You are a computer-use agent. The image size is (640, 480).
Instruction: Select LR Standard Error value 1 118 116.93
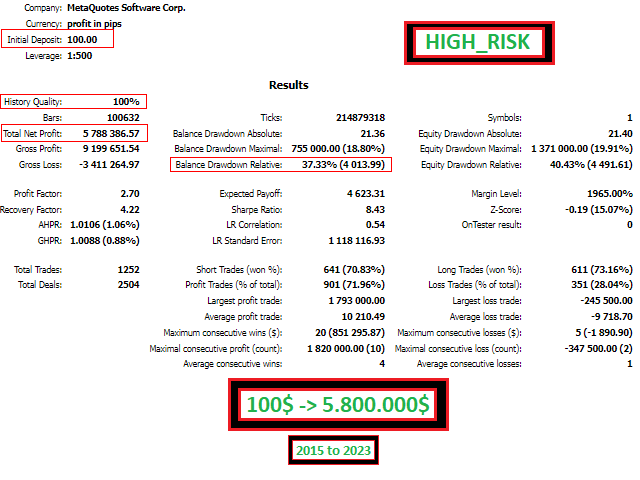pos(357,240)
